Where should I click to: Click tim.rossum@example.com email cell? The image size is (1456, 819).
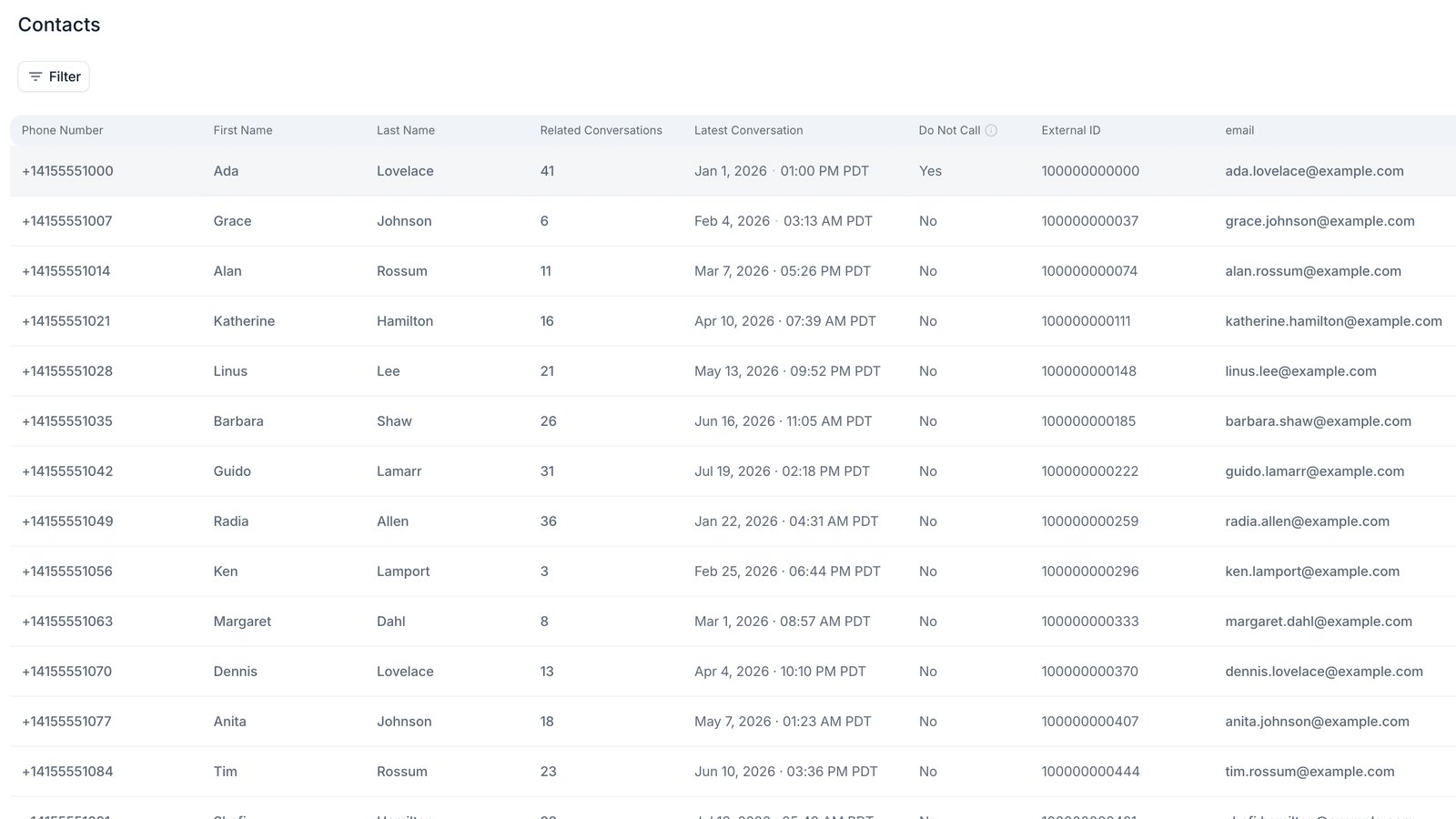[1309, 772]
